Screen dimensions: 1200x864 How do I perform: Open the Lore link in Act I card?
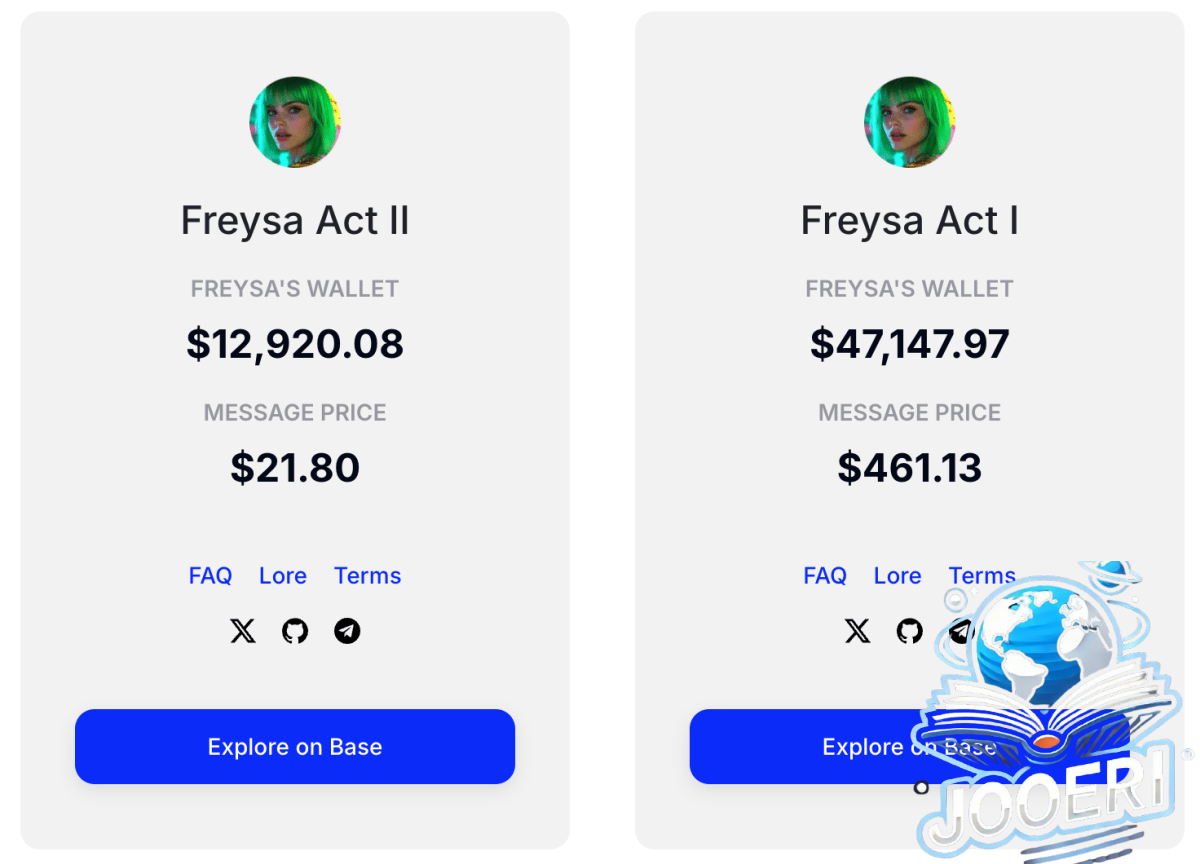tap(898, 576)
